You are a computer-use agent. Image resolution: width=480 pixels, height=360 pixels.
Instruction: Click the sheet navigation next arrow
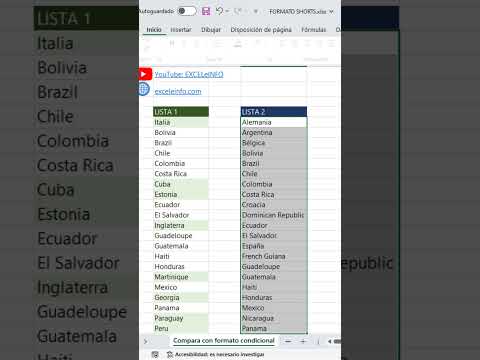tap(145, 341)
